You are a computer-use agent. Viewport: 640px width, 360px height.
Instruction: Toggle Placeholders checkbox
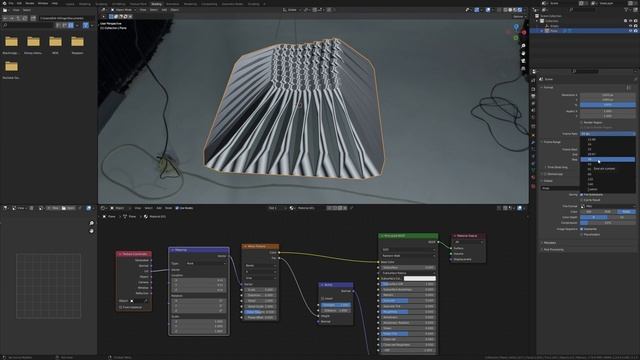point(581,235)
